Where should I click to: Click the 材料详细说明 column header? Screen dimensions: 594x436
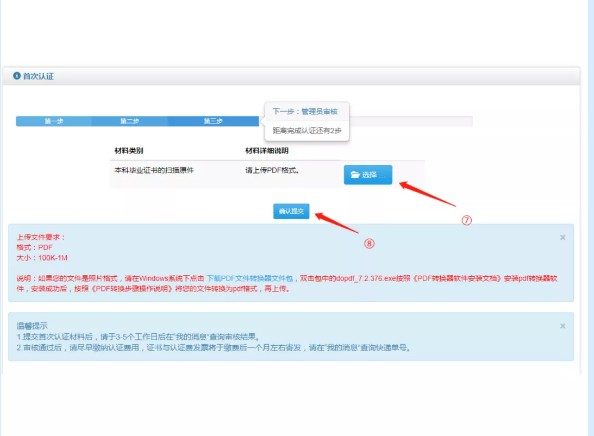[x=267, y=151]
